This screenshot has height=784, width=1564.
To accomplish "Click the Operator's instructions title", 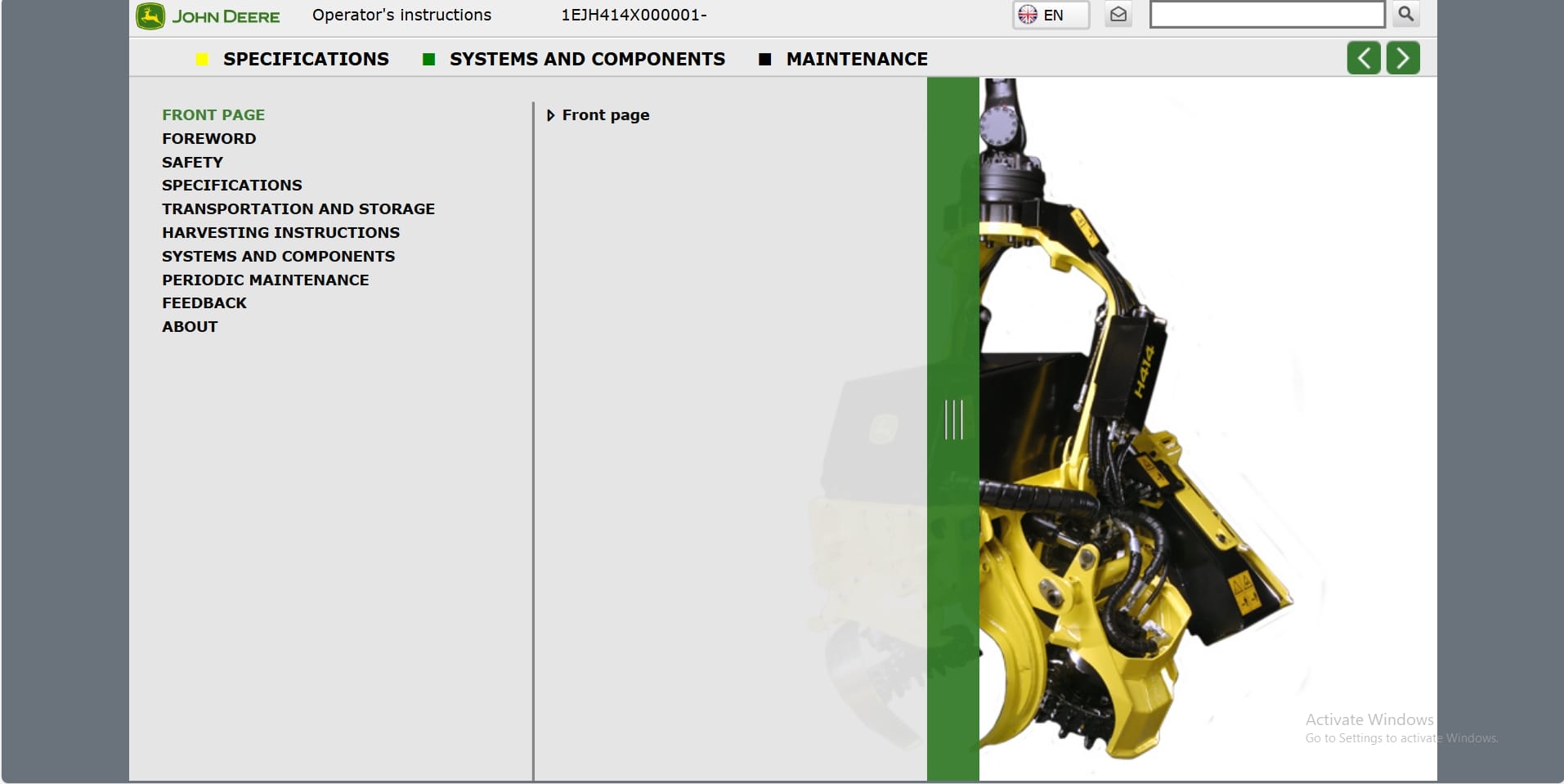I will pyautogui.click(x=402, y=15).
